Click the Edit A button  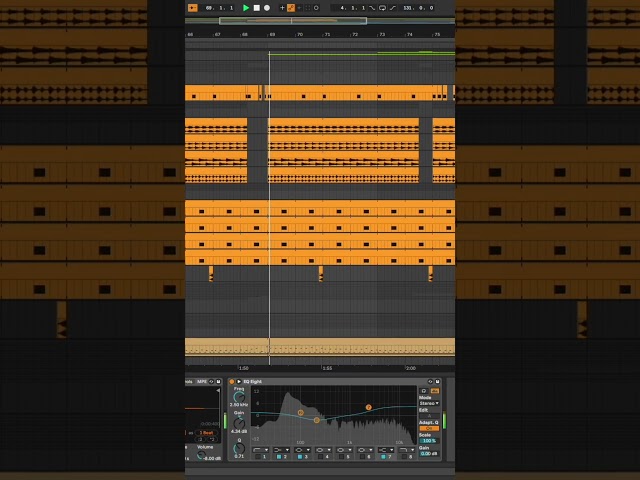[x=429, y=416]
